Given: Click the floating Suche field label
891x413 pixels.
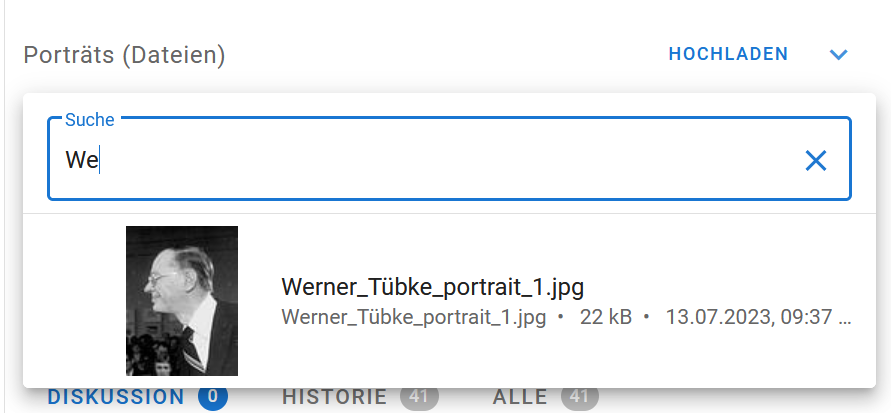Looking at the screenshot, I should 90,120.
